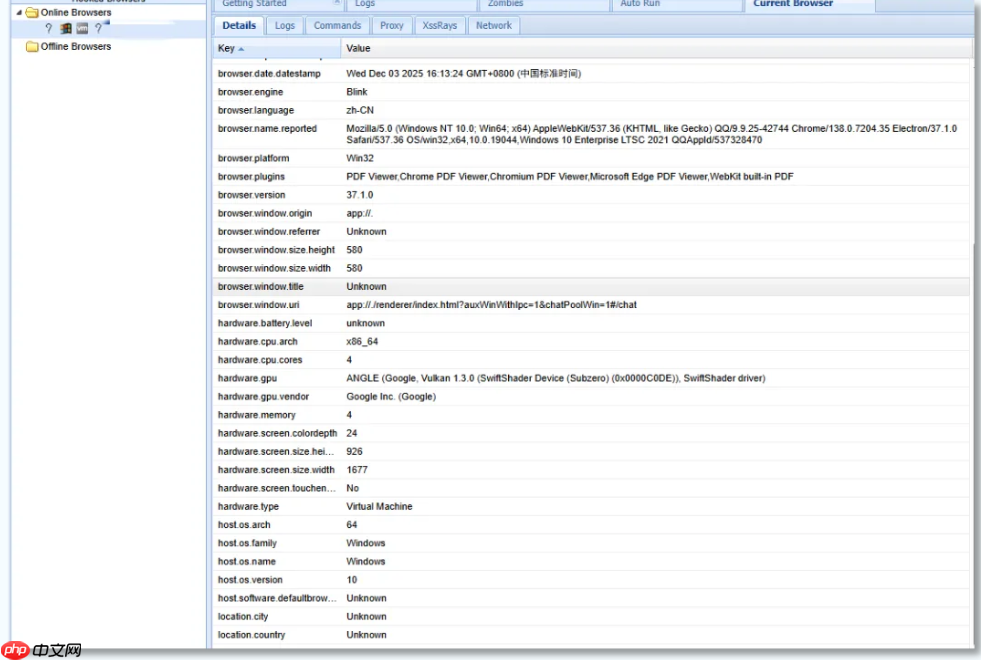The width and height of the screenshot is (981, 660).
Task: Click the Offline Browsers folder icon
Action: tap(32, 47)
